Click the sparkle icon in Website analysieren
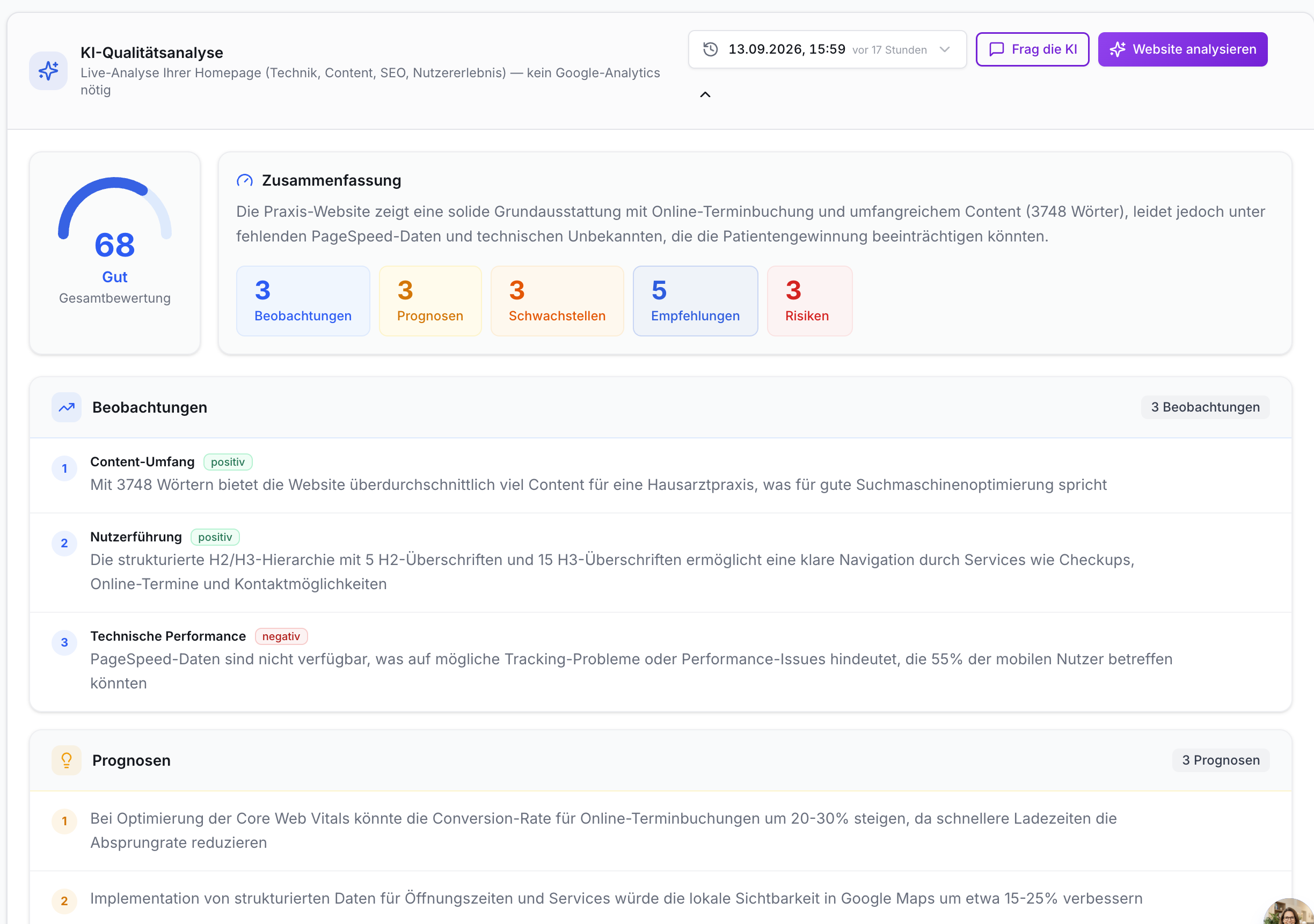The width and height of the screenshot is (1314, 924). (x=1117, y=49)
